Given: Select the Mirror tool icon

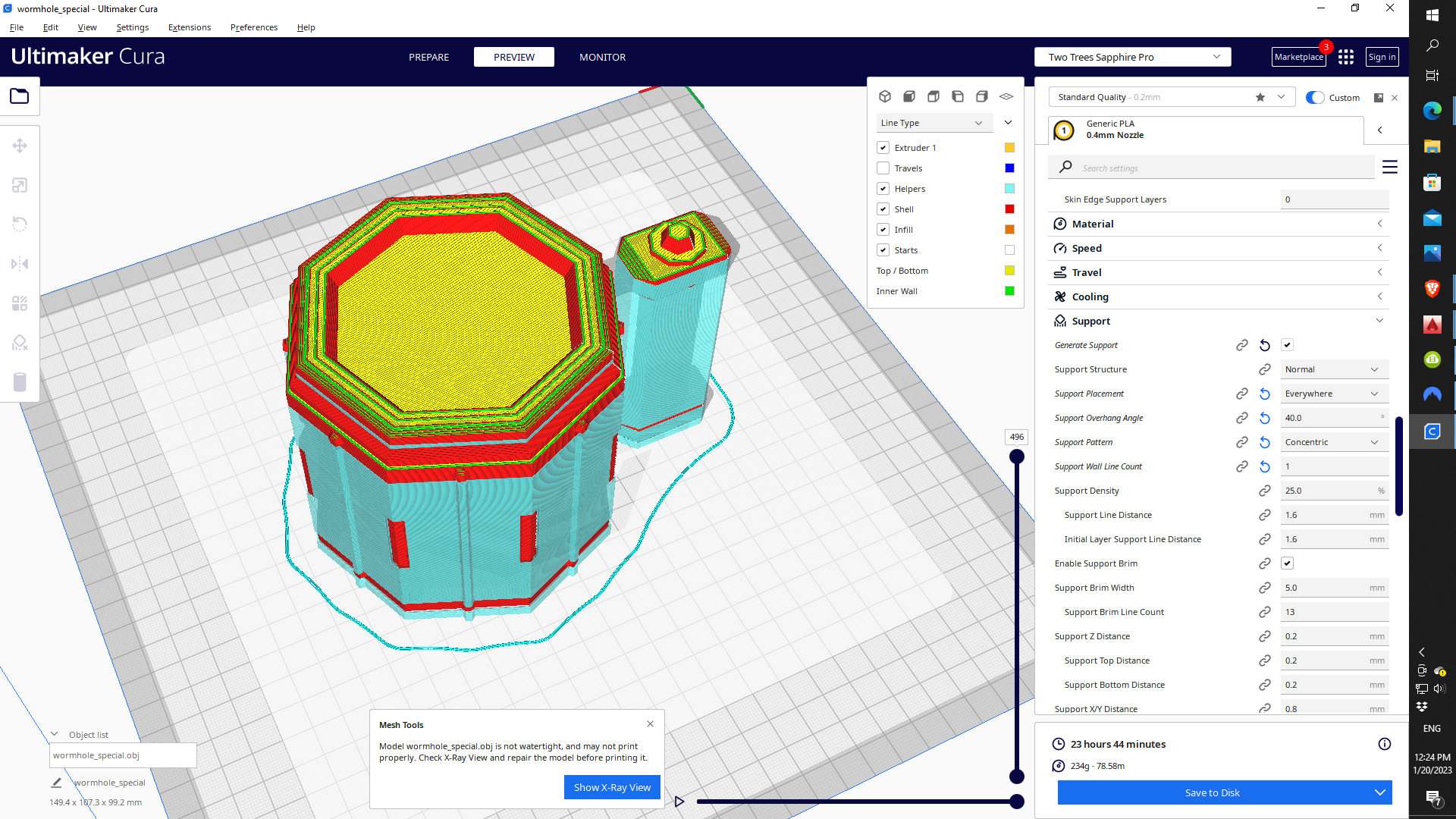Looking at the screenshot, I should click(x=20, y=264).
